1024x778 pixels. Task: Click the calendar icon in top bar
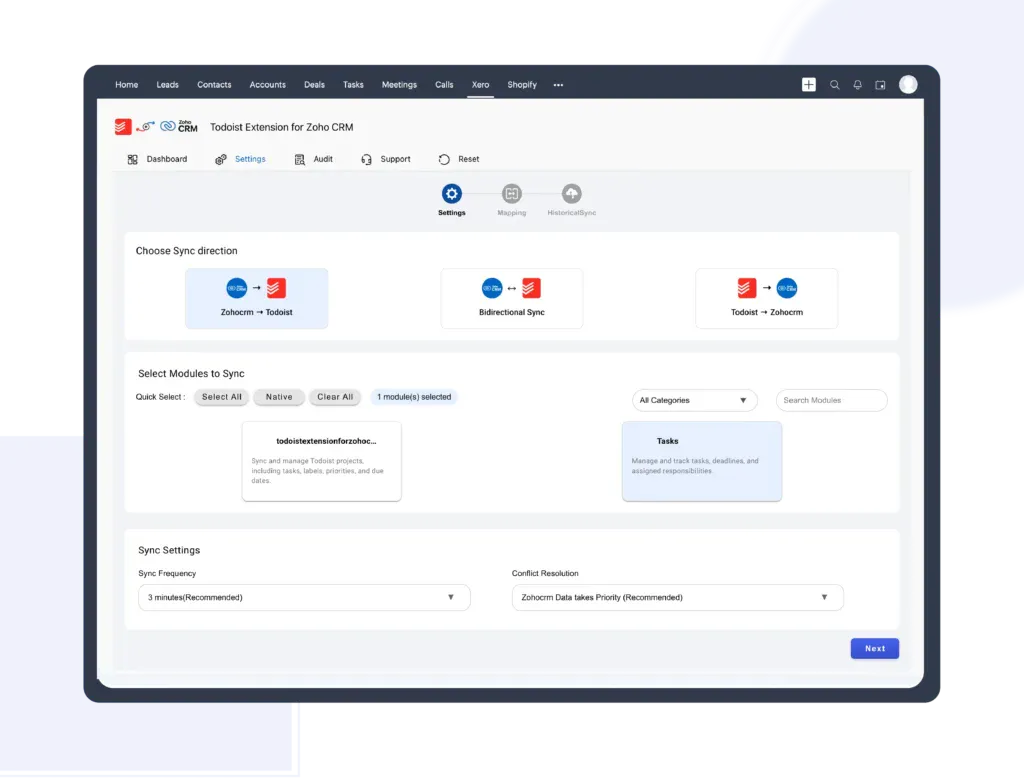[880, 85]
